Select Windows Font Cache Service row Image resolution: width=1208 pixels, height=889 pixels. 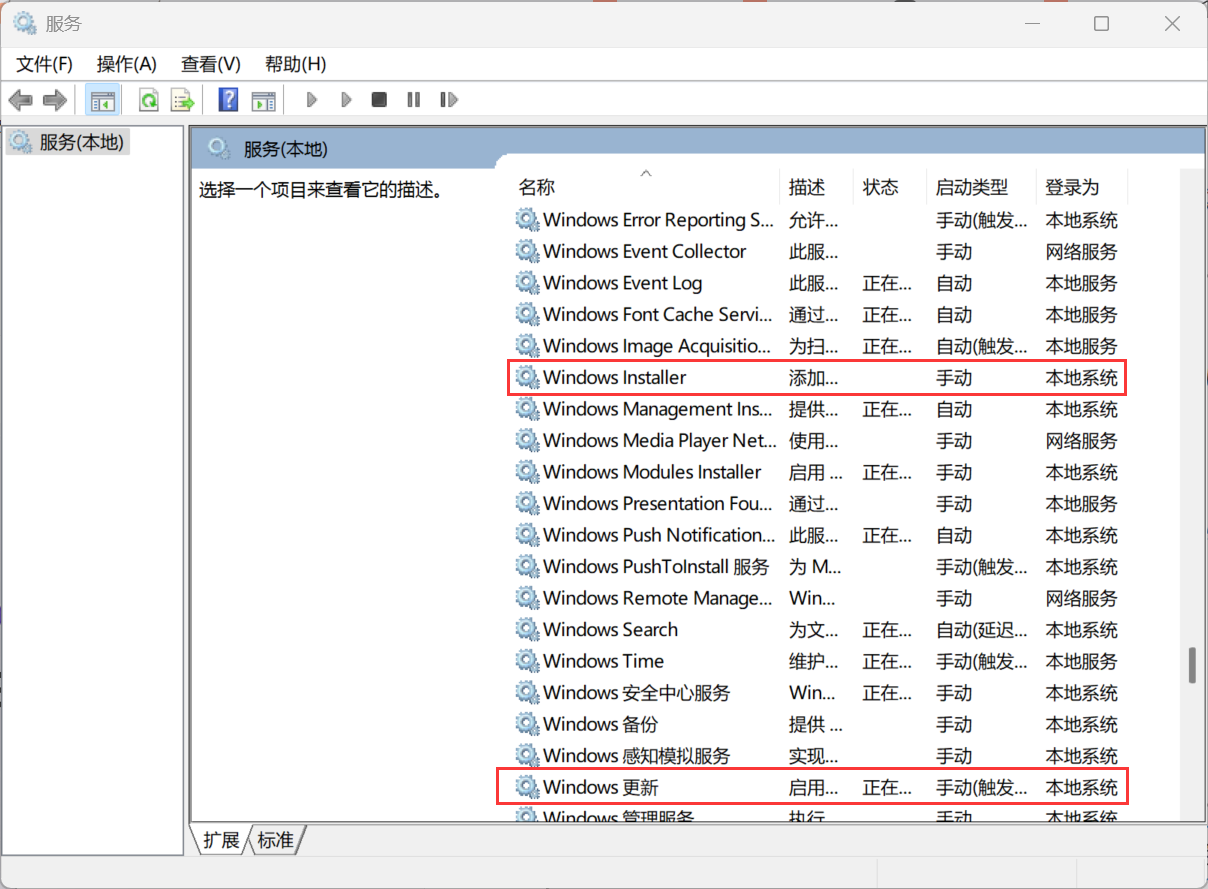click(818, 315)
